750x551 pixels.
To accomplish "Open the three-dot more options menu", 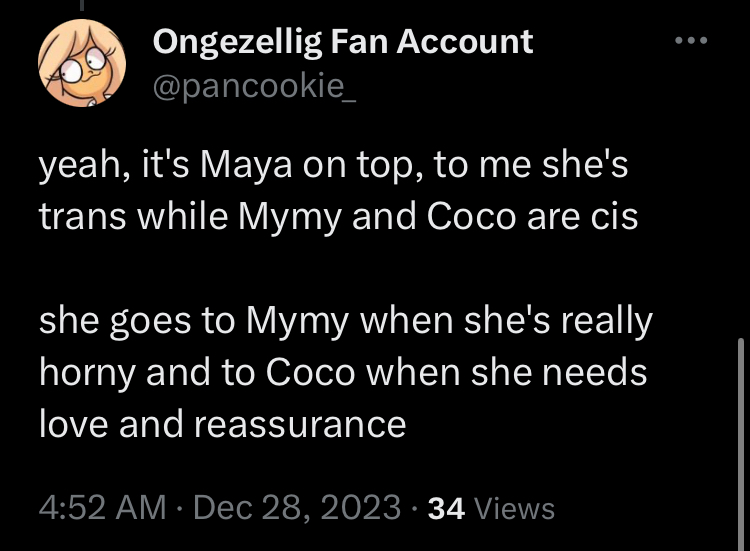I will click(x=690, y=41).
